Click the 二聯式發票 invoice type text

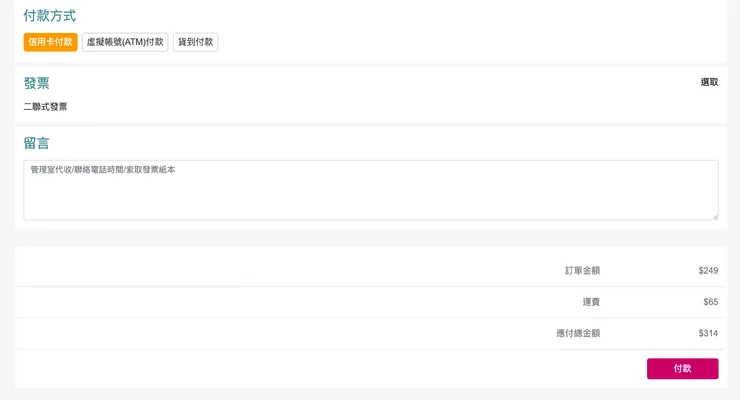[x=46, y=107]
